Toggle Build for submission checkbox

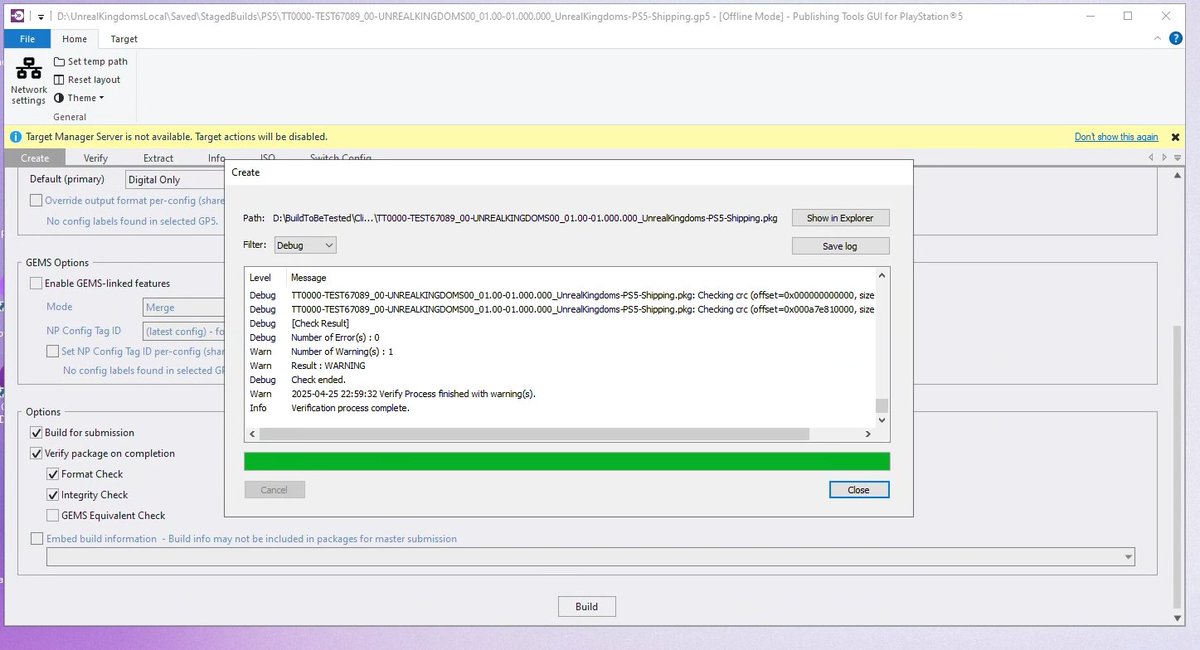[x=37, y=433]
